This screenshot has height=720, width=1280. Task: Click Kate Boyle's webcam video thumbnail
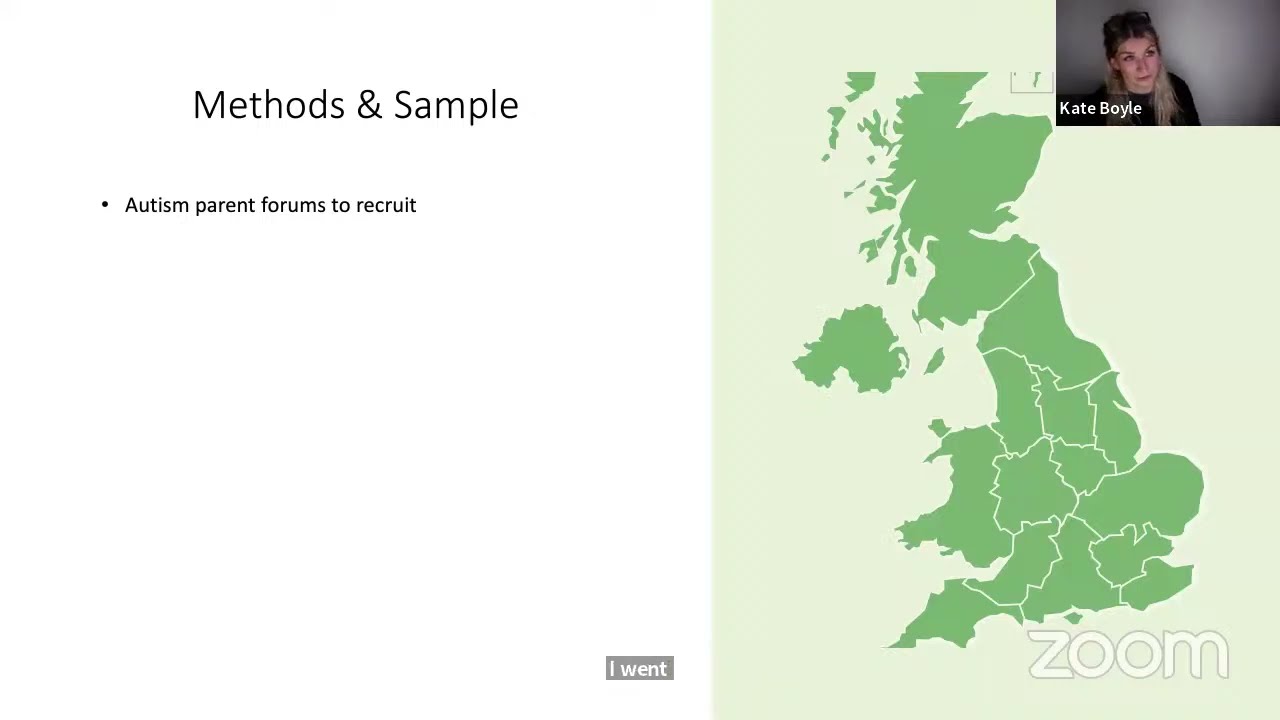pos(1167,63)
